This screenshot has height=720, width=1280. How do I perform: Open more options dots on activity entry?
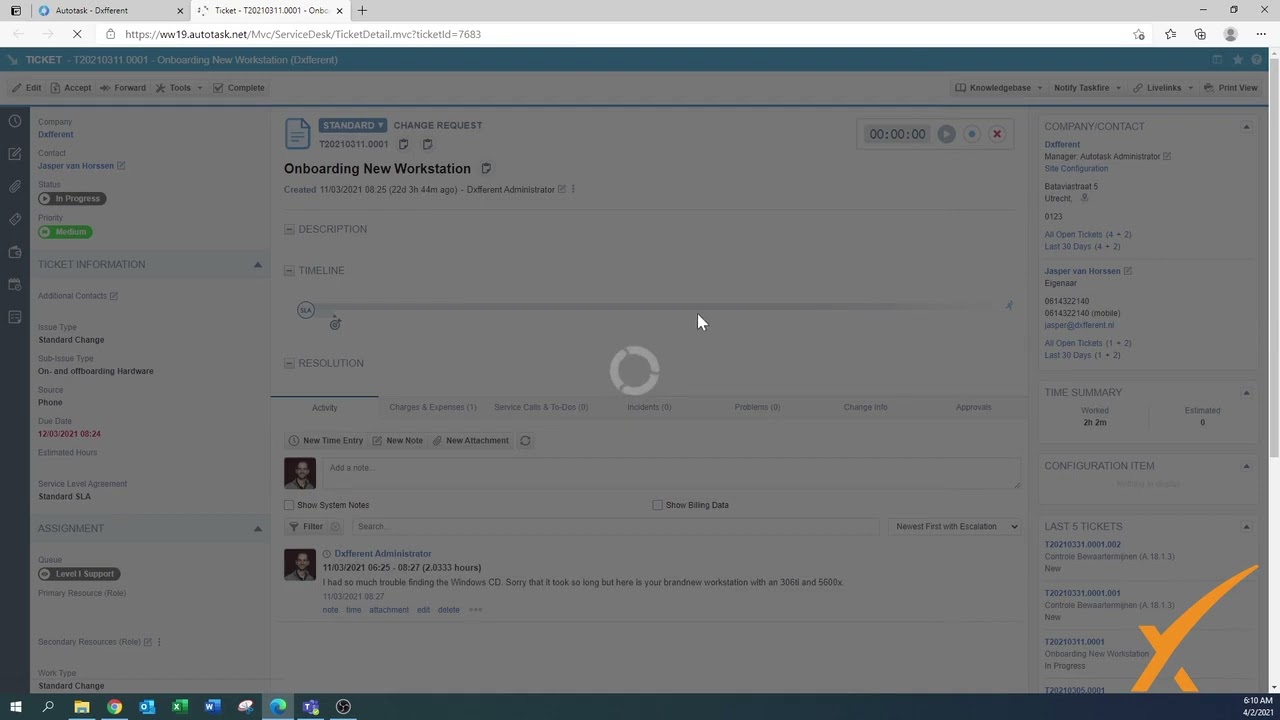point(475,610)
